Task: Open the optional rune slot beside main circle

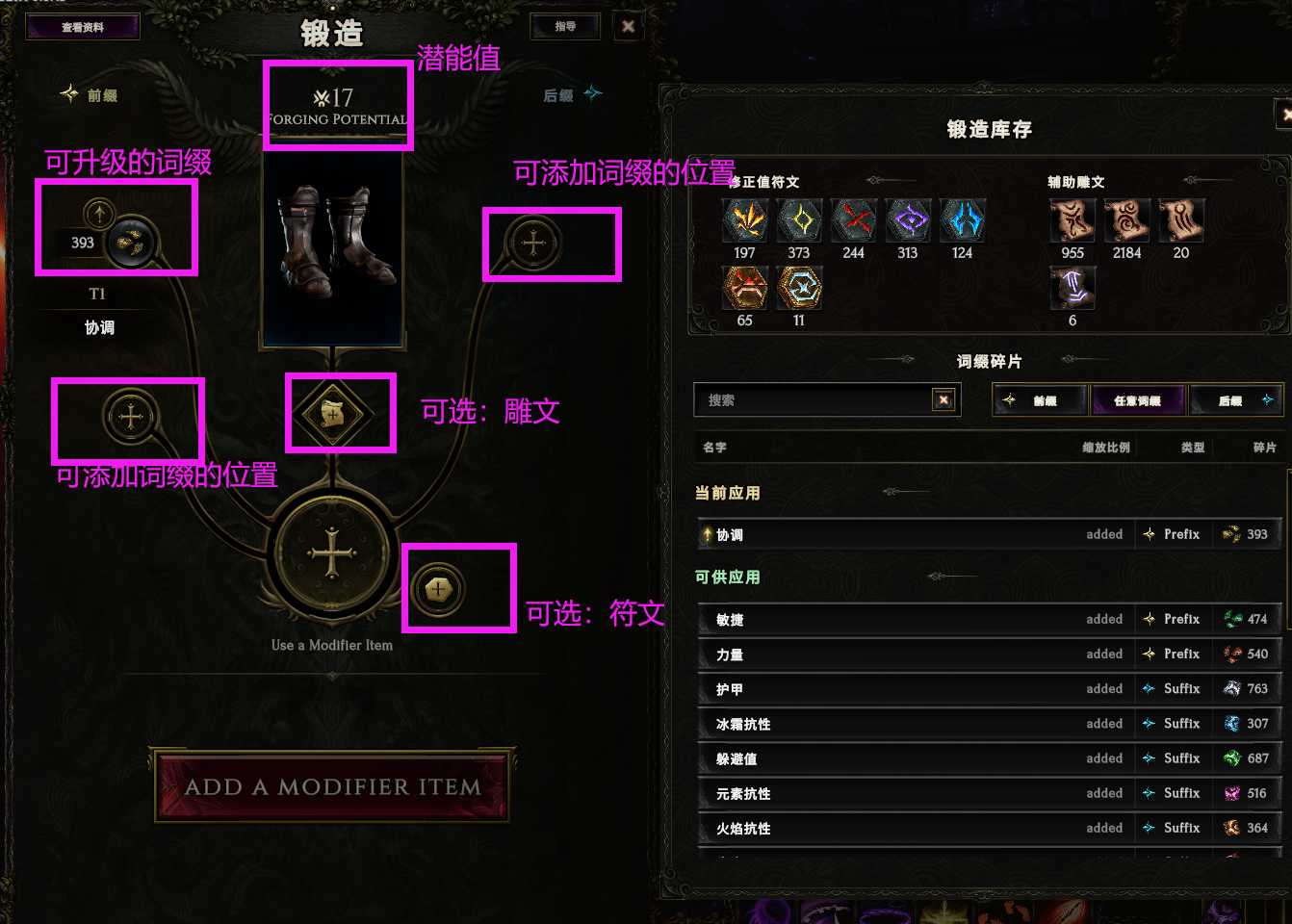Action: (439, 589)
